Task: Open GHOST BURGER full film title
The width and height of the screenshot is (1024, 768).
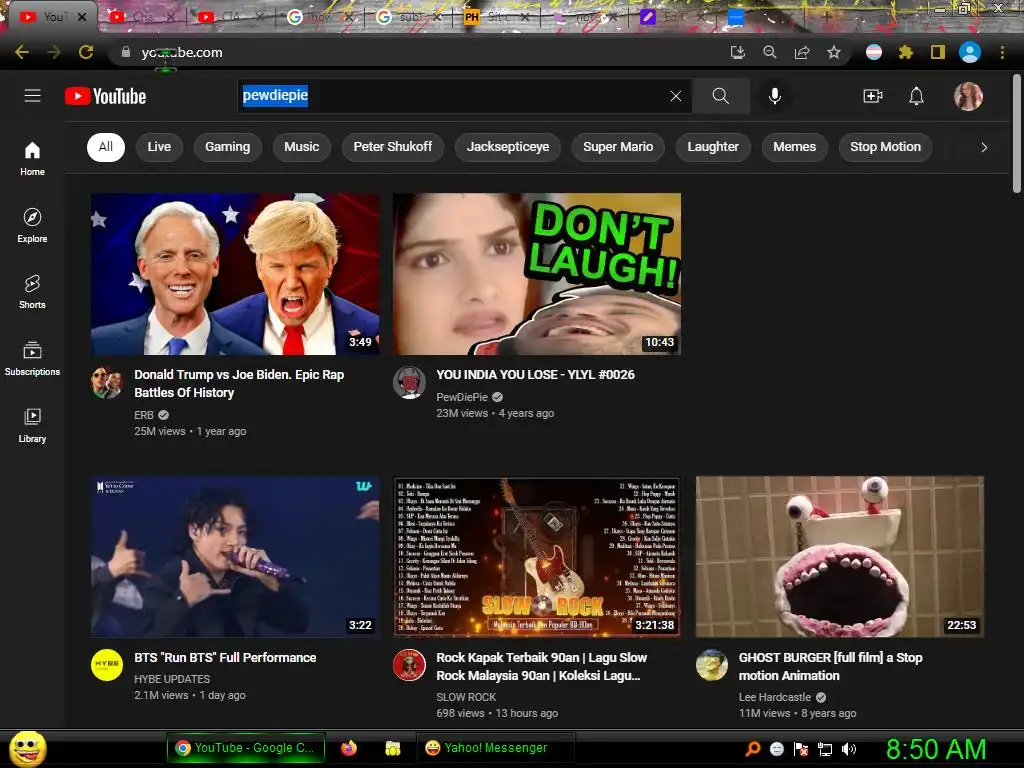Action: [830, 666]
